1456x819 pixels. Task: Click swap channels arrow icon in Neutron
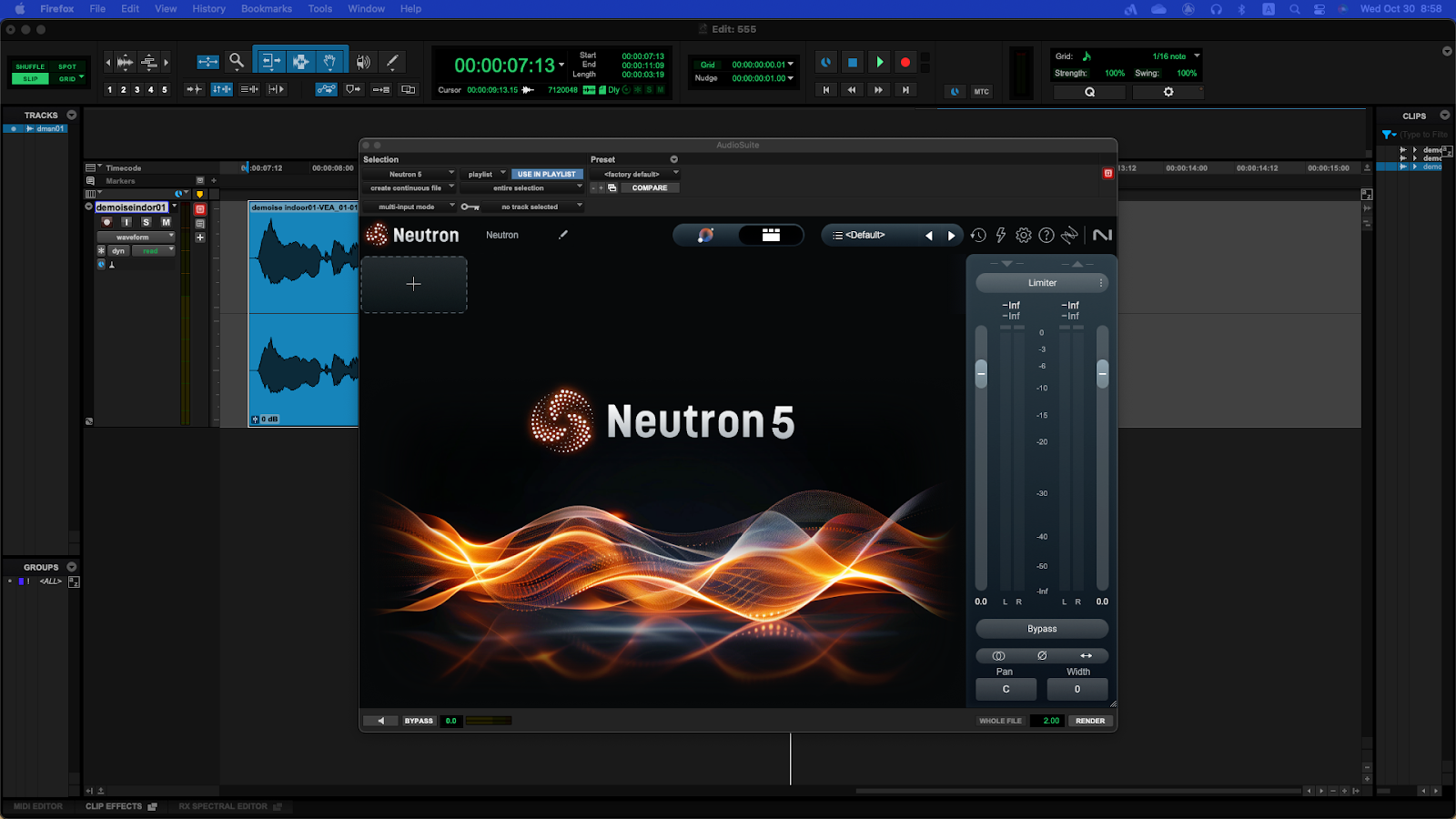click(1086, 656)
